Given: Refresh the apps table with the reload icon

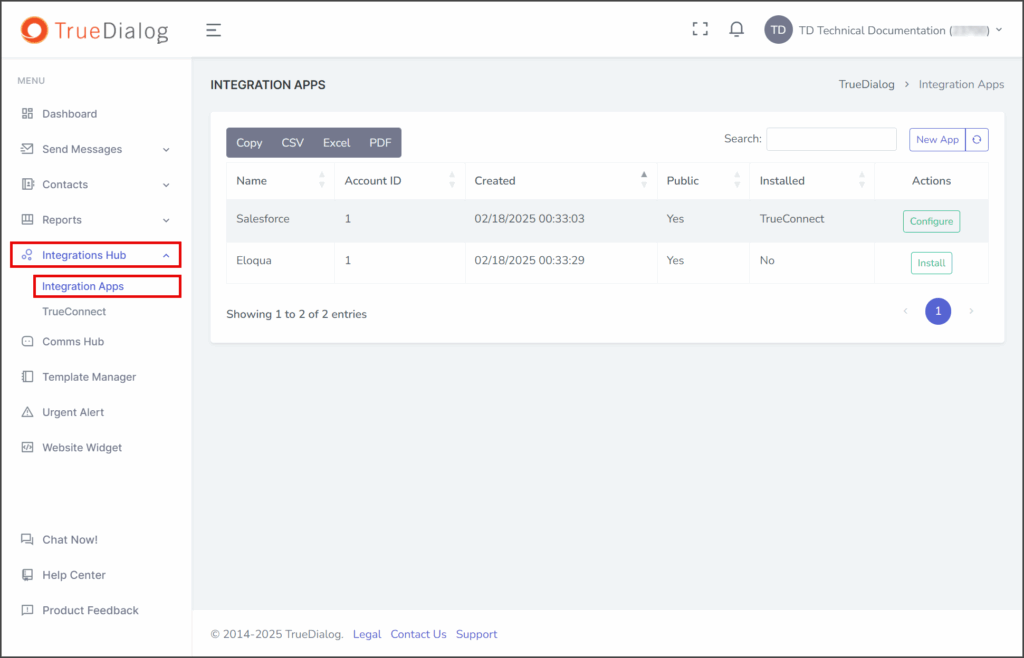Looking at the screenshot, I should pyautogui.click(x=977, y=140).
